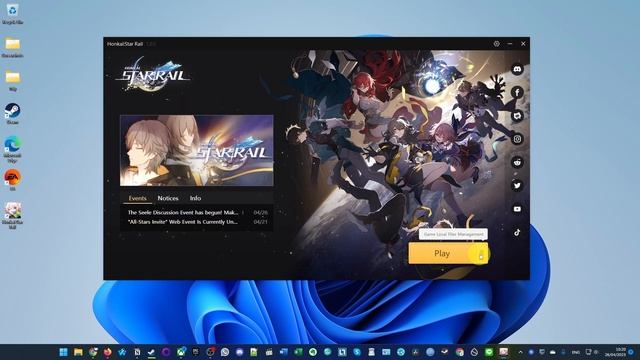Open File Explorer from the taskbar
Image resolution: width=640 pixels, height=360 pixels.
coord(78,352)
